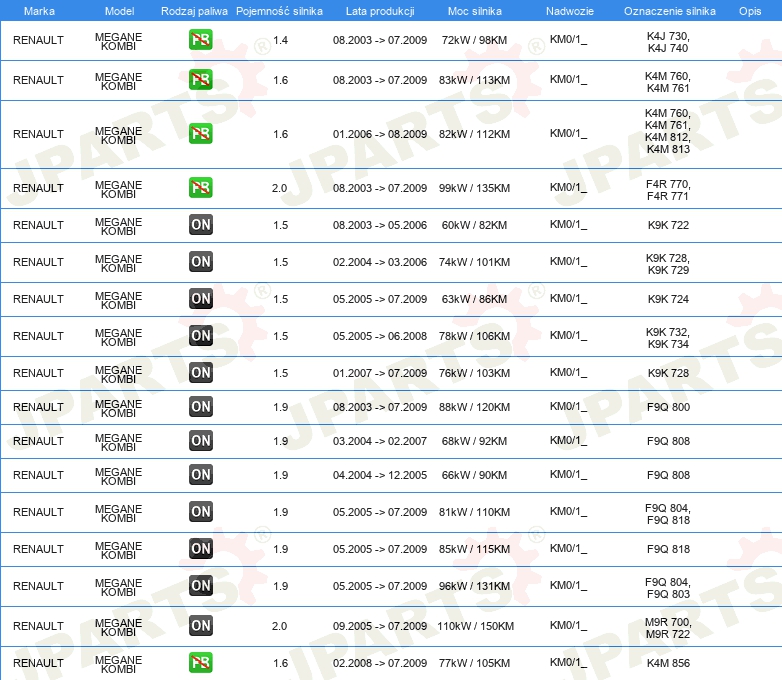Click the Oznaczenie silnika column header
This screenshot has width=782, height=680.
(669, 11)
